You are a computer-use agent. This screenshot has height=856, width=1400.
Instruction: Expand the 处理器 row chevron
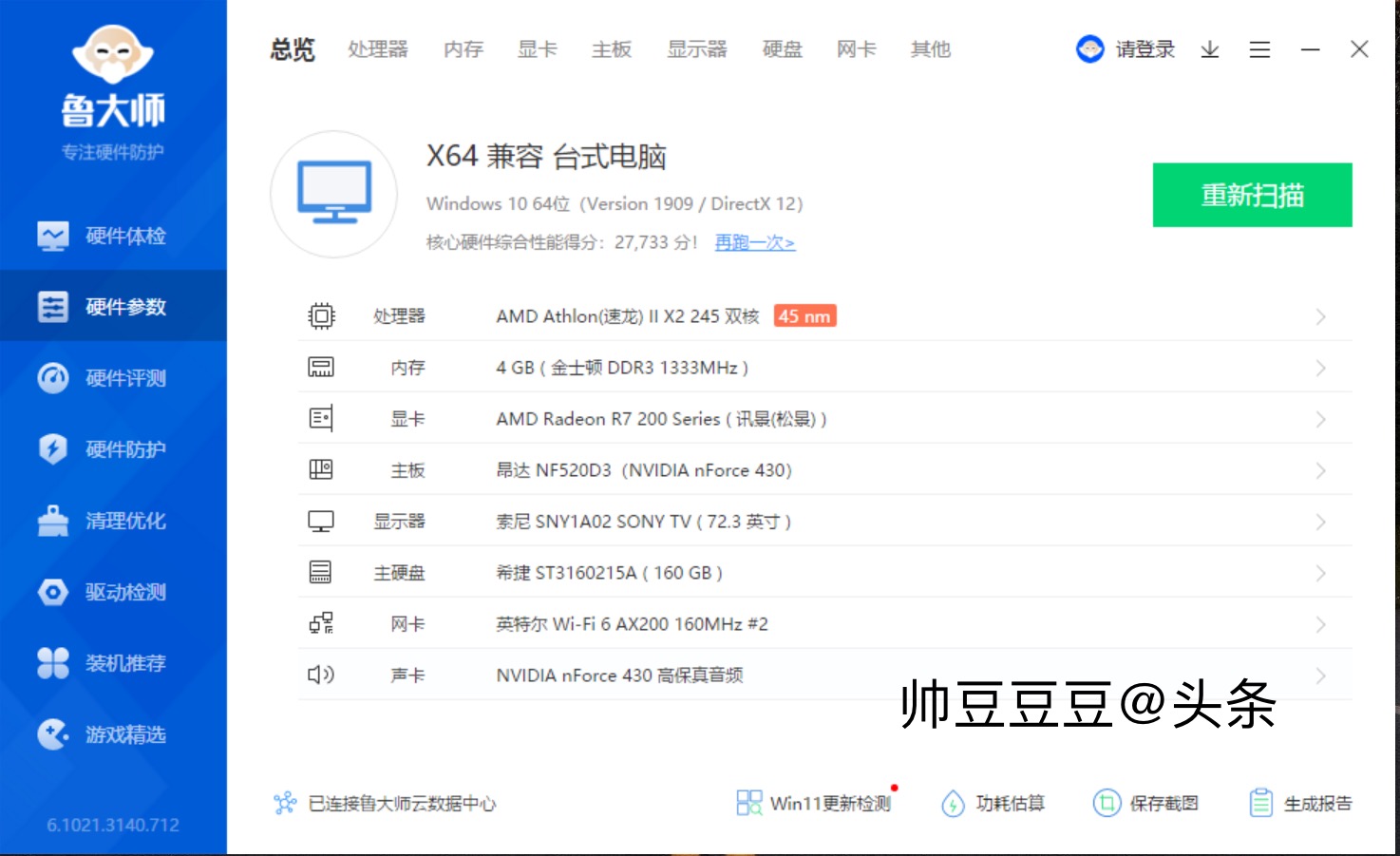click(1321, 315)
